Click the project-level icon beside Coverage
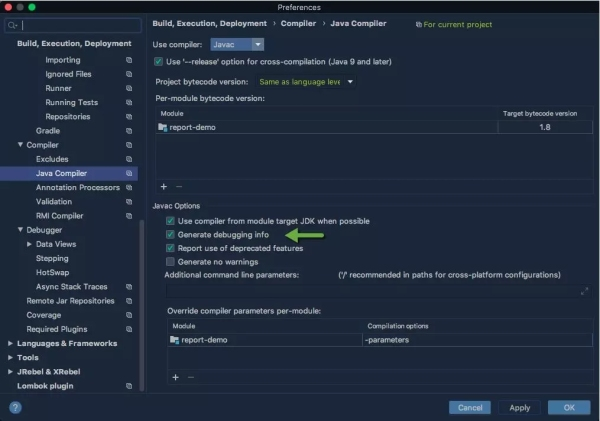Screen dimensions: 600x421 (x=129, y=315)
